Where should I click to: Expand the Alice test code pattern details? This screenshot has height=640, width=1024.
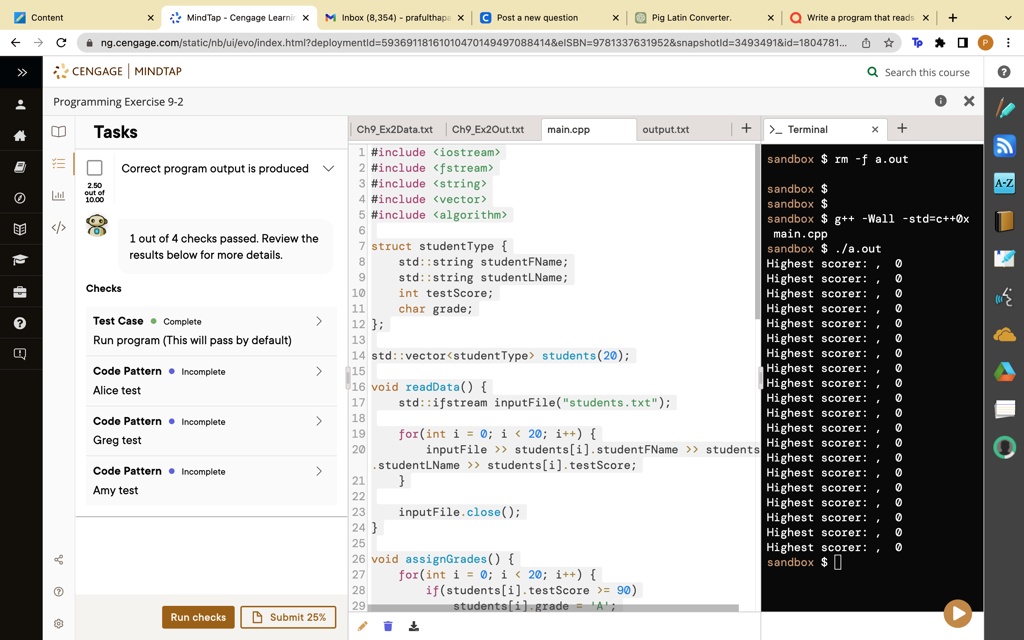(318, 371)
